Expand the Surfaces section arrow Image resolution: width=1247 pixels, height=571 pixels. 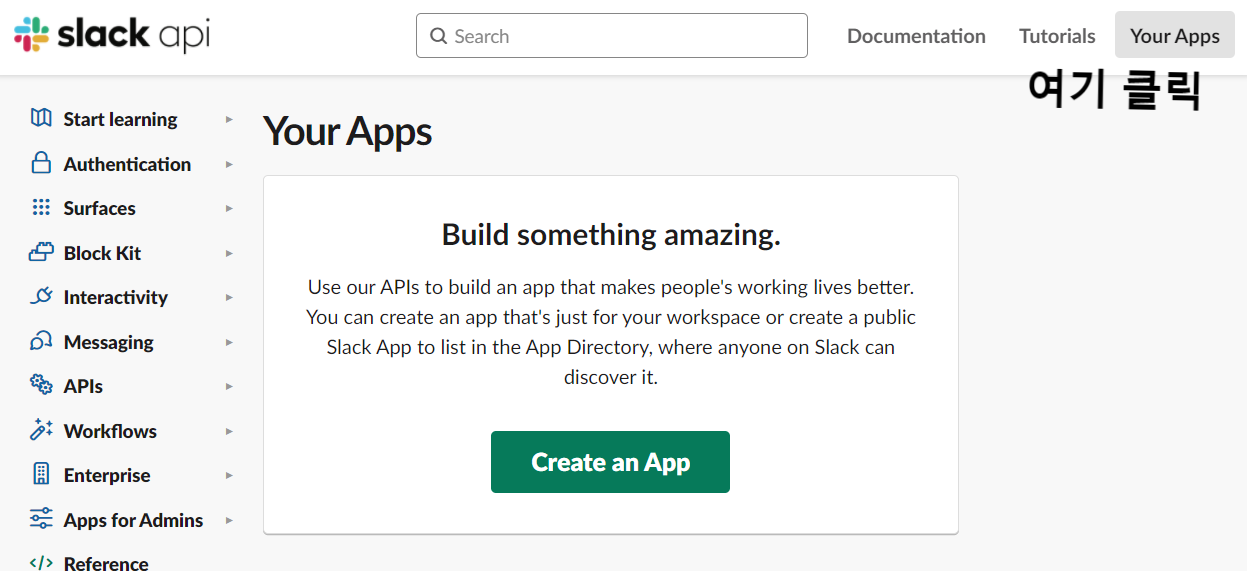coord(229,208)
